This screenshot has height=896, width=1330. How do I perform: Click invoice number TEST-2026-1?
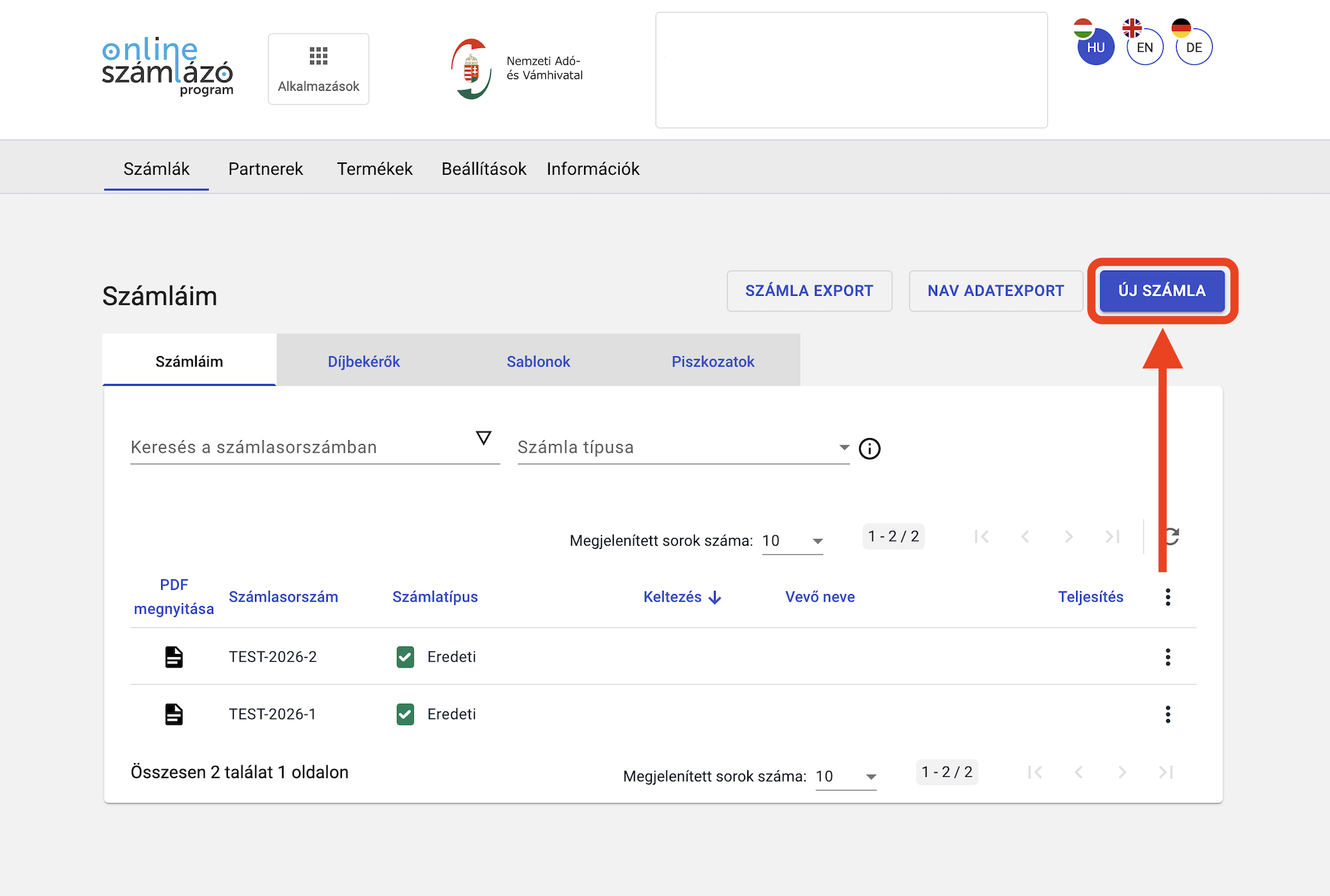[x=273, y=714]
